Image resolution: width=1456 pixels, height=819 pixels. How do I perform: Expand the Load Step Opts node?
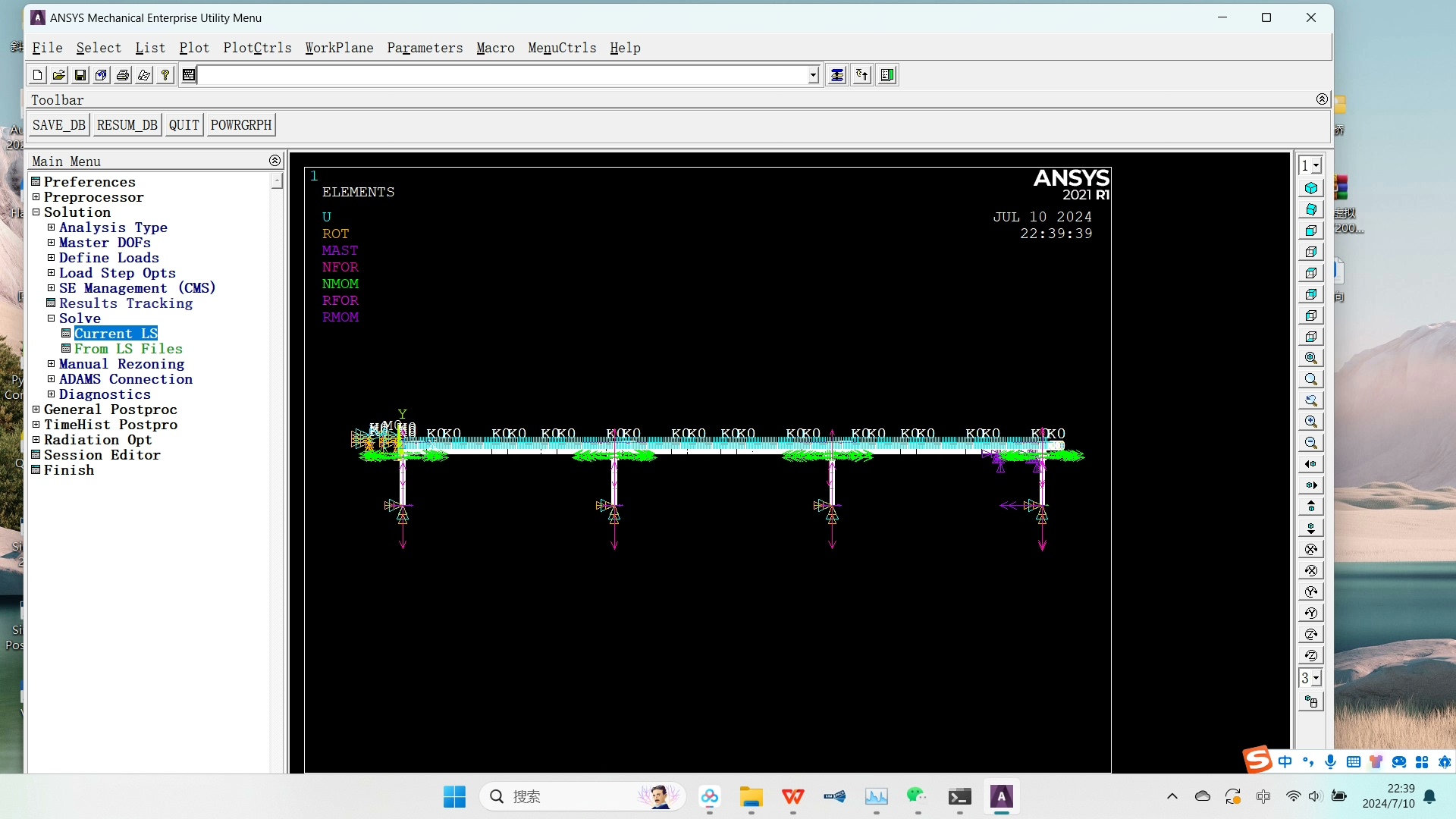51,273
